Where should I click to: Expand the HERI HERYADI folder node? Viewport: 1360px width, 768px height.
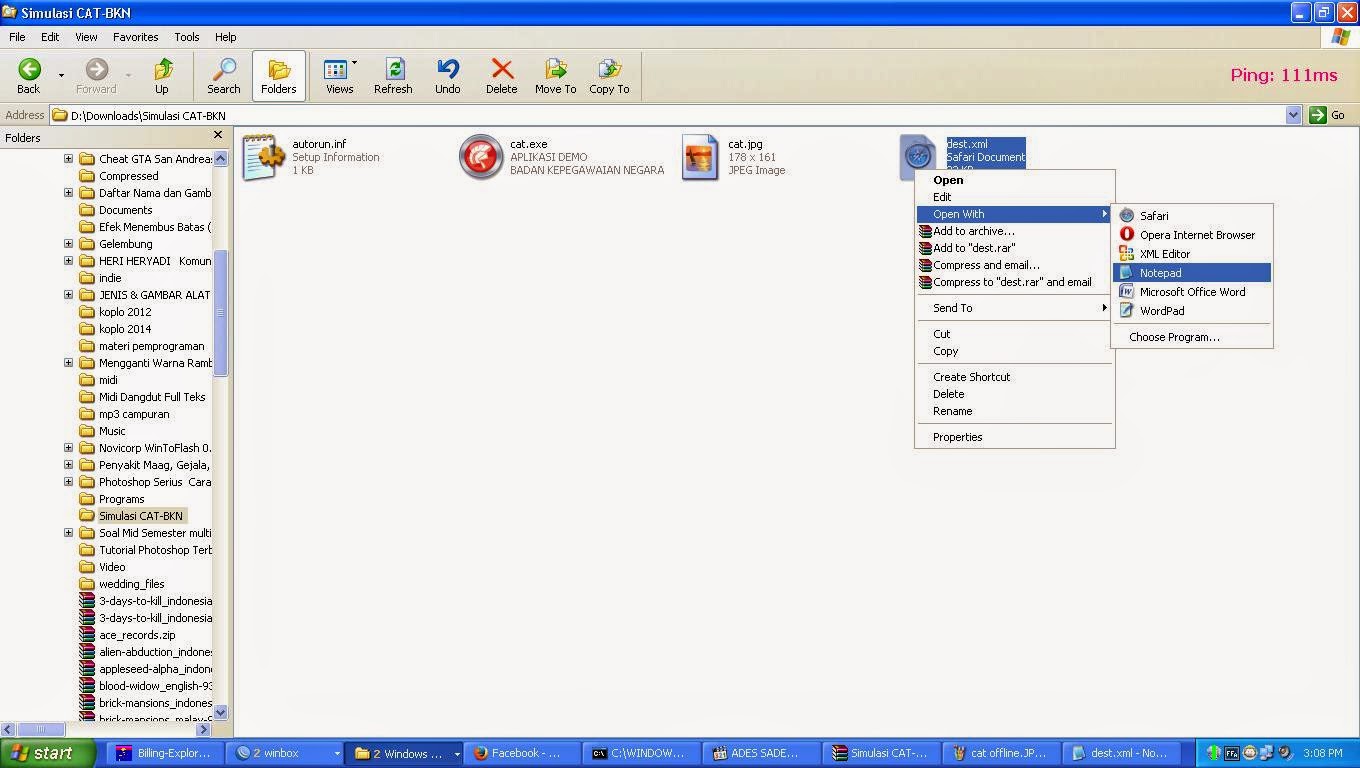click(x=68, y=261)
